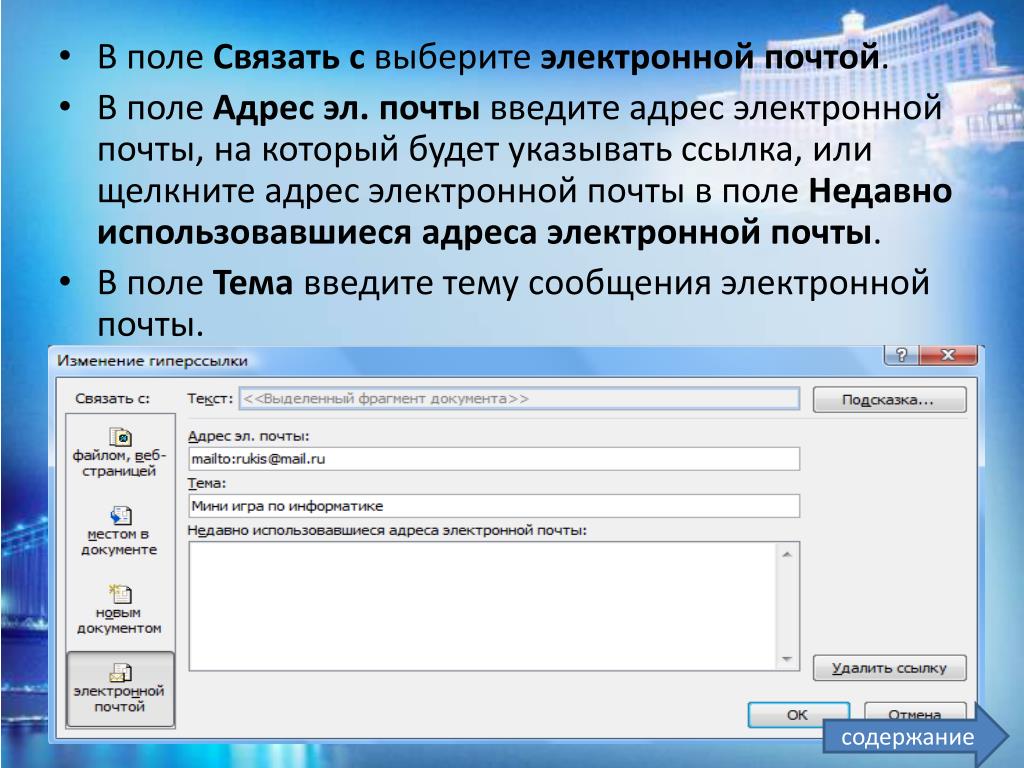Go to содержание arrow link
Screen dimensions: 1024x768
pyautogui.click(x=916, y=737)
